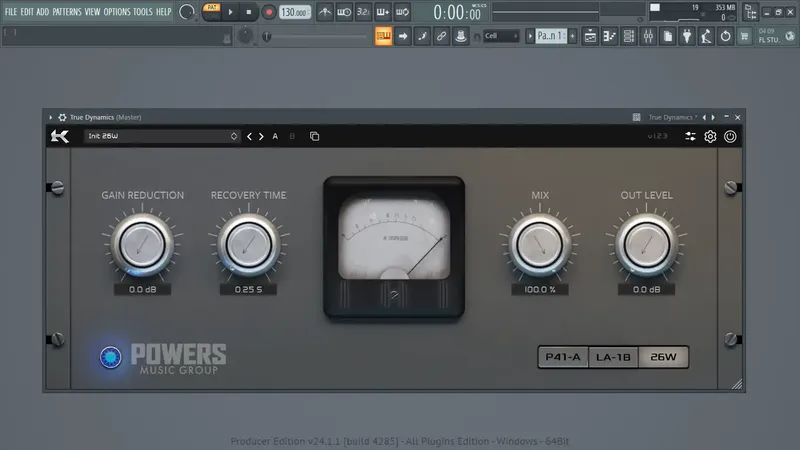Open the playlist view icon
800x450 pixels.
click(x=590, y=36)
